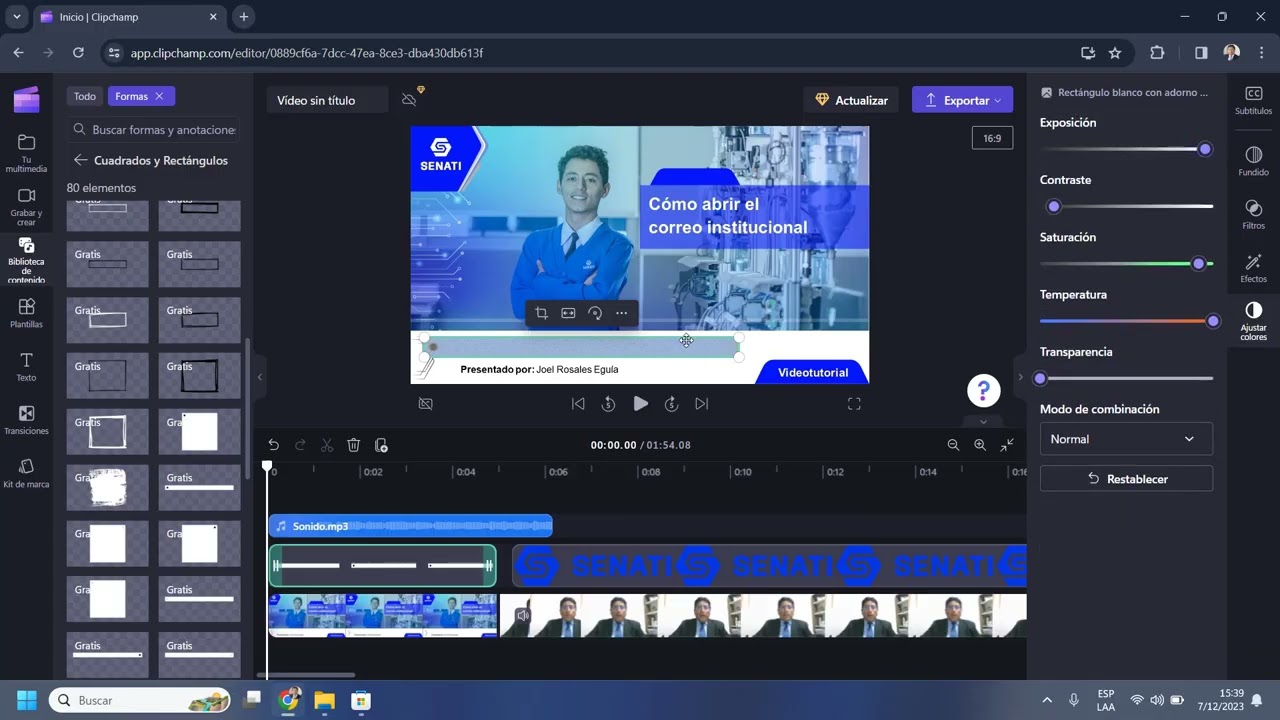Adjust the Exposición slider

coord(1126,149)
